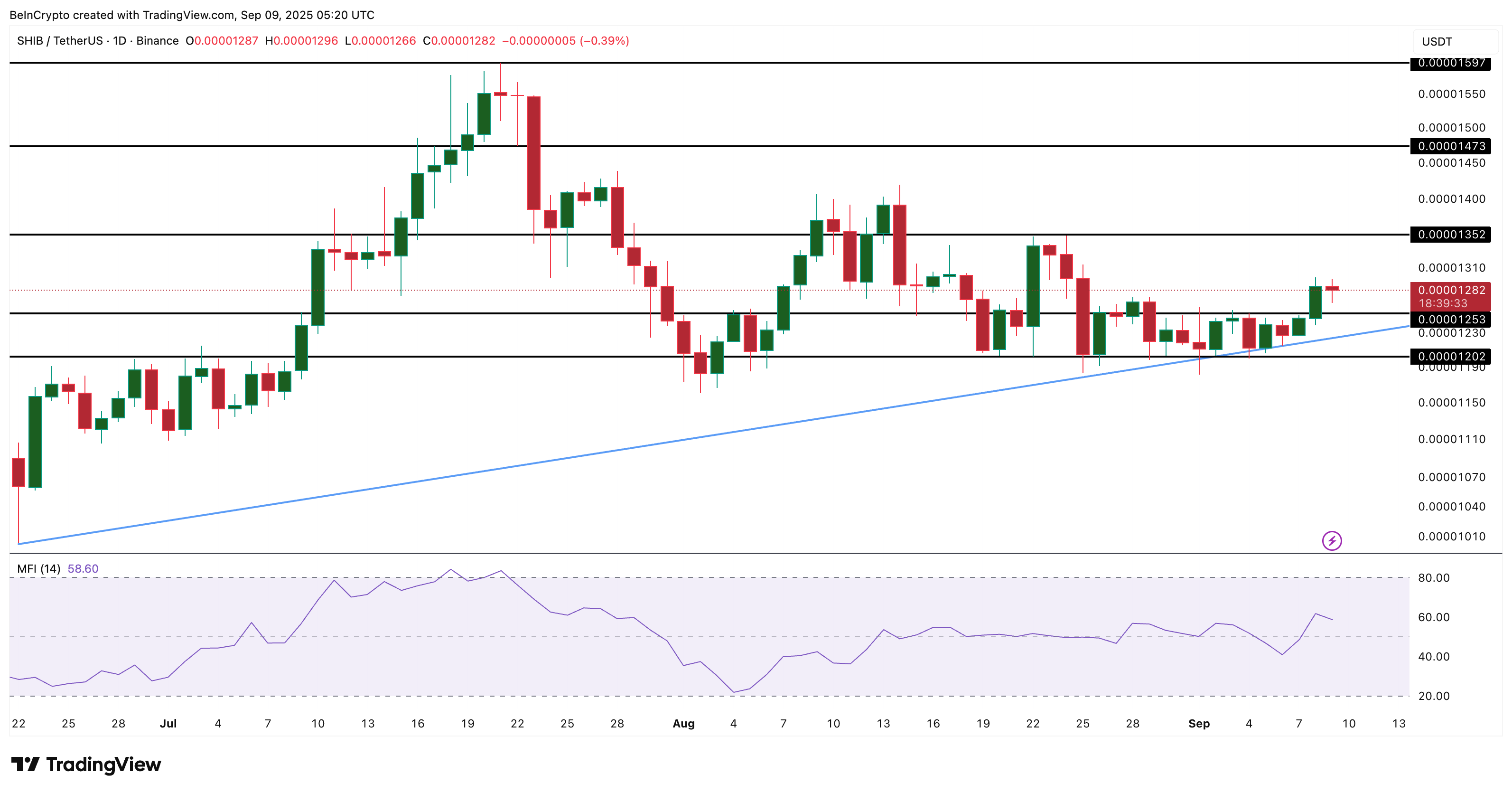Click the 0.00001352 horizontal line label
Viewport: 1512px width, 793px height.
point(1450,235)
